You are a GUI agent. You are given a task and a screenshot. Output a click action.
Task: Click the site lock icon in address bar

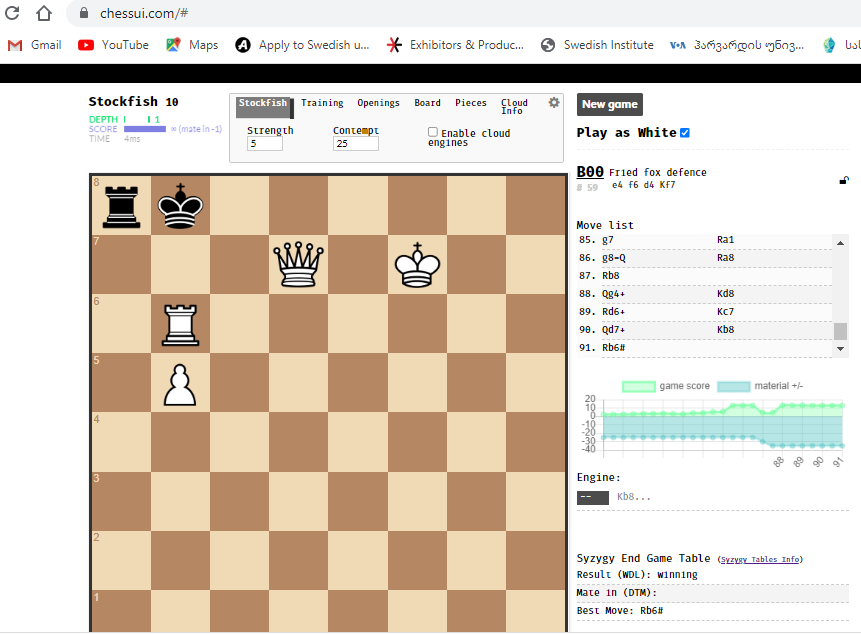click(84, 13)
